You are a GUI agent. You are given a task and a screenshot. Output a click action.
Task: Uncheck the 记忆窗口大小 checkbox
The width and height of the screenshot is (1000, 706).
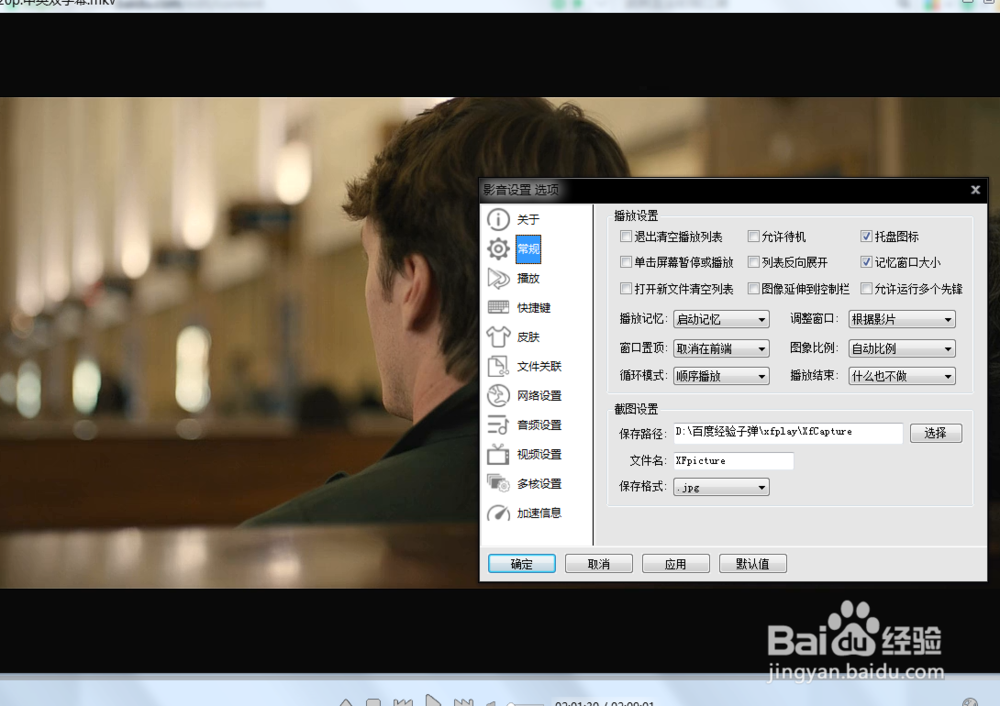click(x=866, y=262)
